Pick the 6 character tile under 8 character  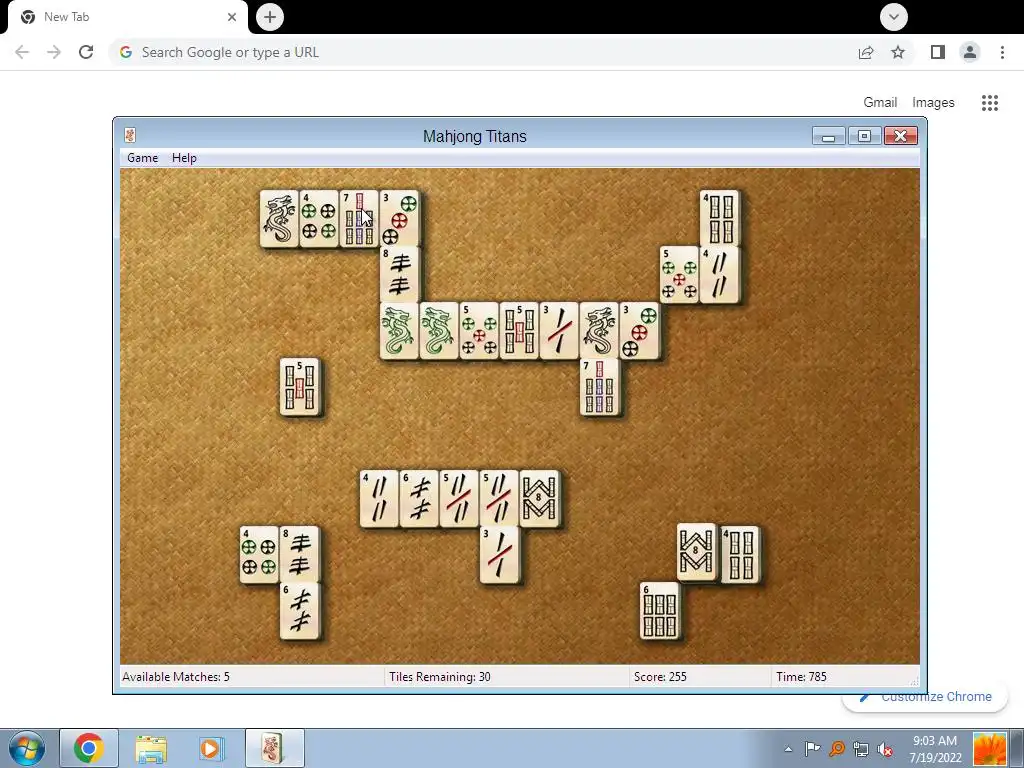tap(299, 611)
